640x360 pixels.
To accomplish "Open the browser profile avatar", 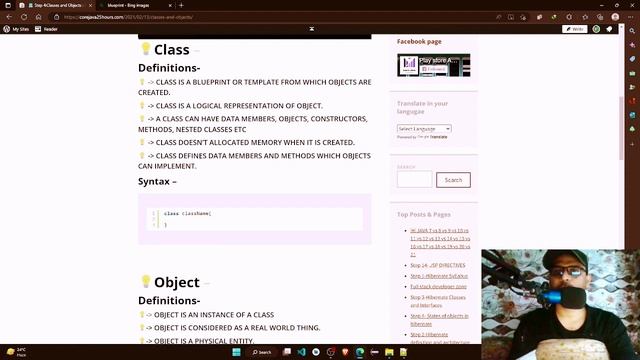I will tap(615, 17).
